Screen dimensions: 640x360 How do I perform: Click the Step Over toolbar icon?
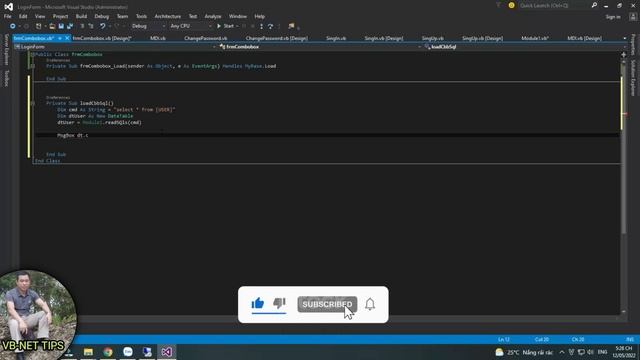point(270,26)
